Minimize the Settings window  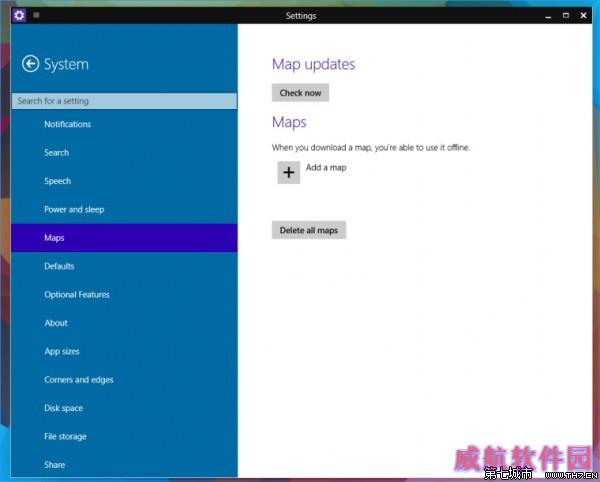click(x=548, y=16)
